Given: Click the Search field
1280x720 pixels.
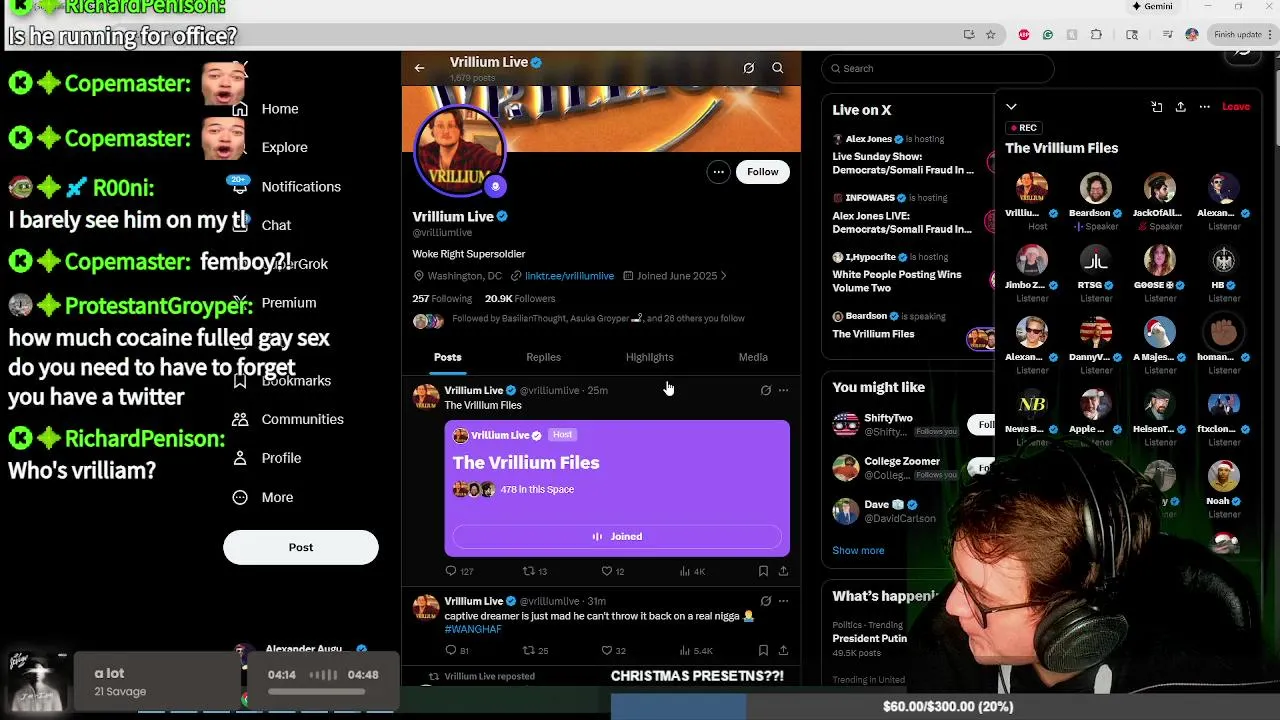Looking at the screenshot, I should pyautogui.click(x=938, y=68).
